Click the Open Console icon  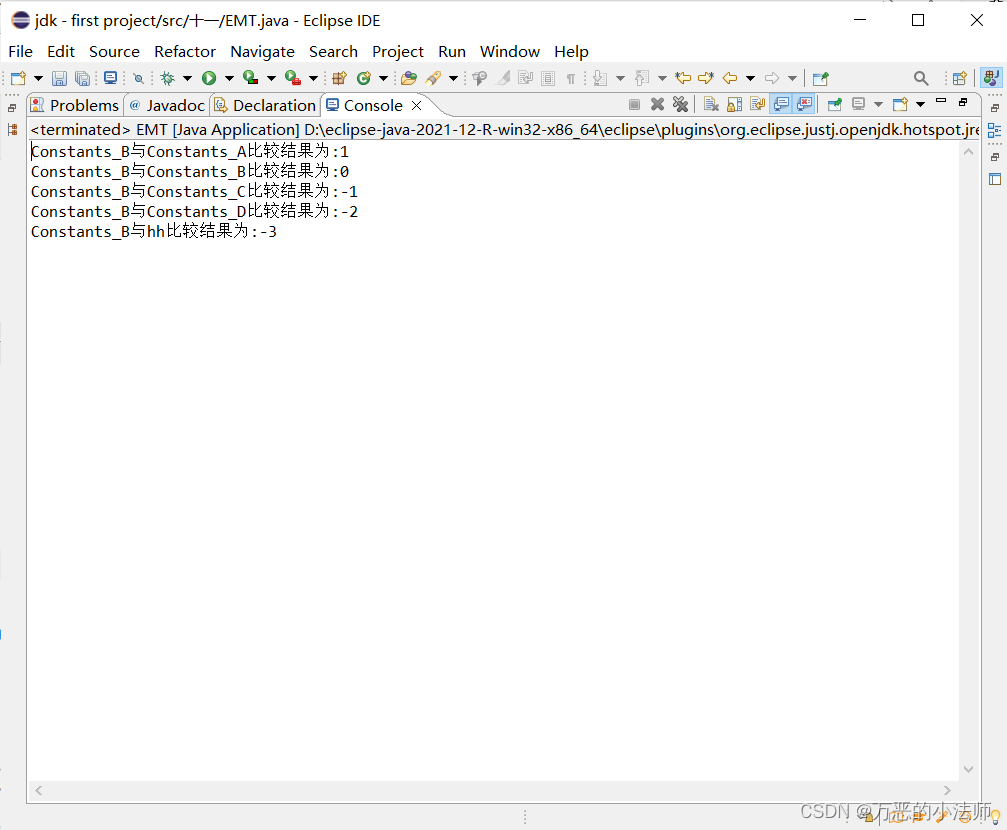click(x=900, y=104)
